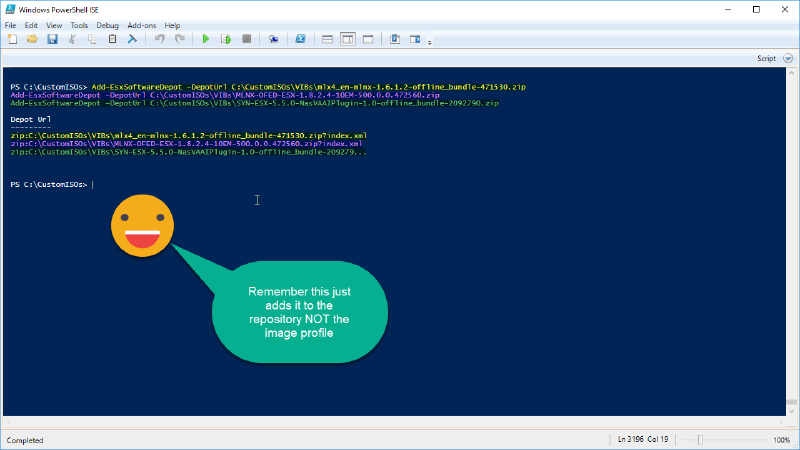The height and width of the screenshot is (450, 800).
Task: Clear the console pane icon
Action: [132, 39]
